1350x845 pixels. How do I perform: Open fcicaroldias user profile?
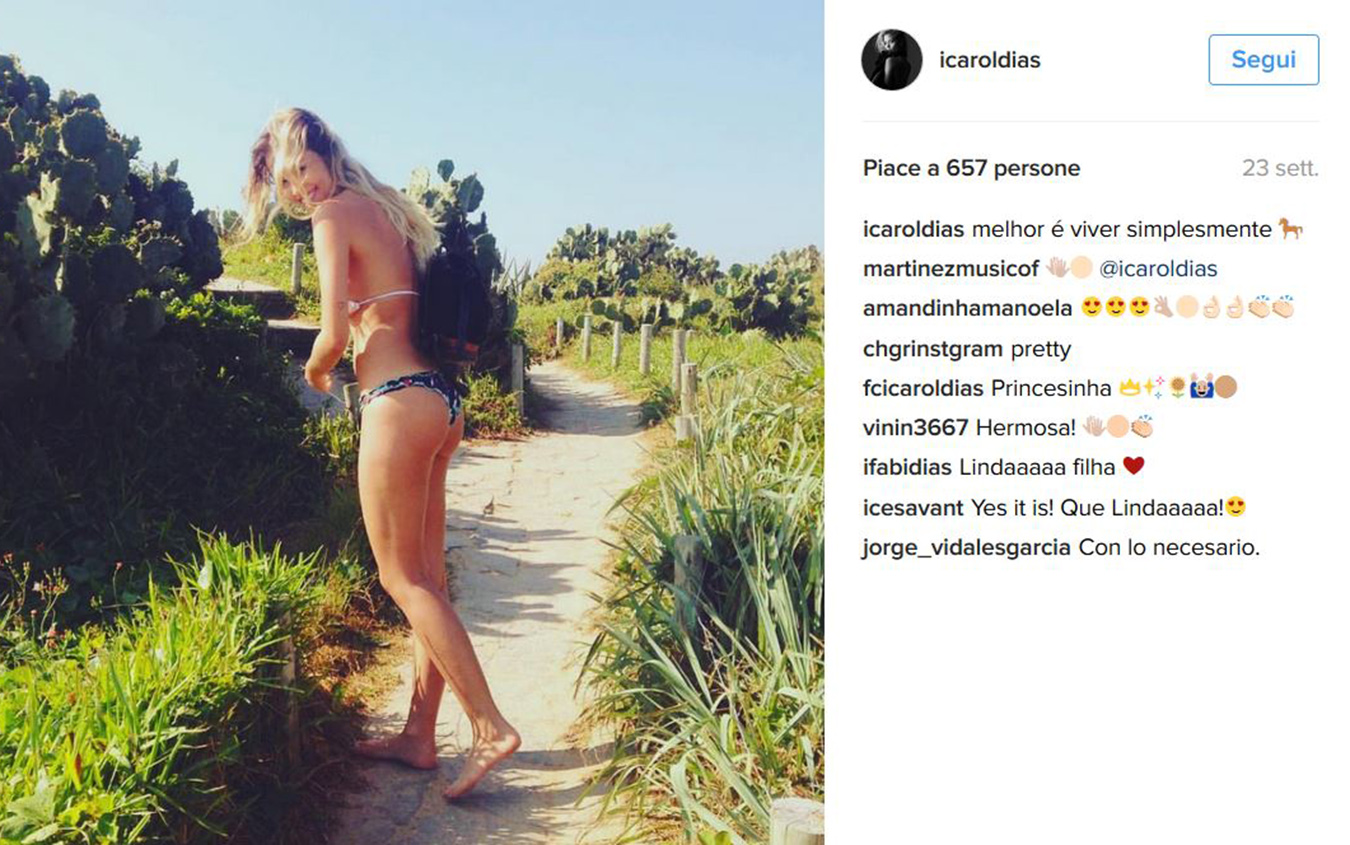(924, 388)
